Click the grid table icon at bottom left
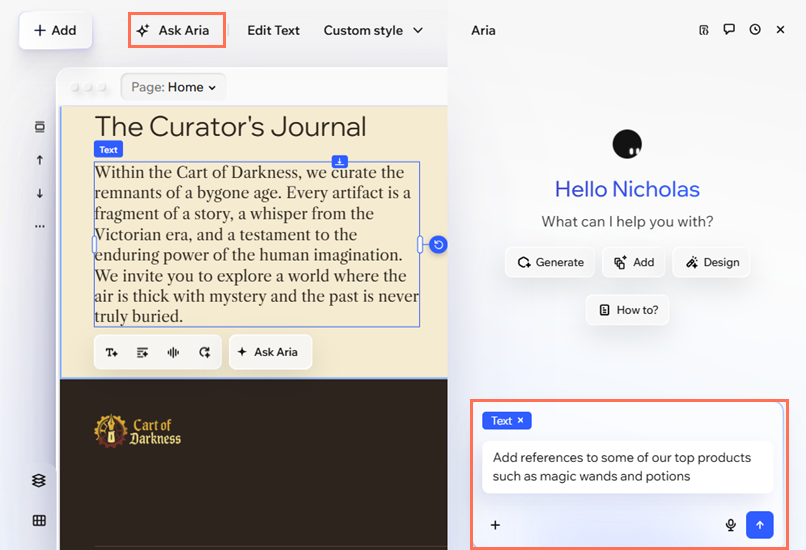This screenshot has width=806, height=550. pyautogui.click(x=39, y=521)
